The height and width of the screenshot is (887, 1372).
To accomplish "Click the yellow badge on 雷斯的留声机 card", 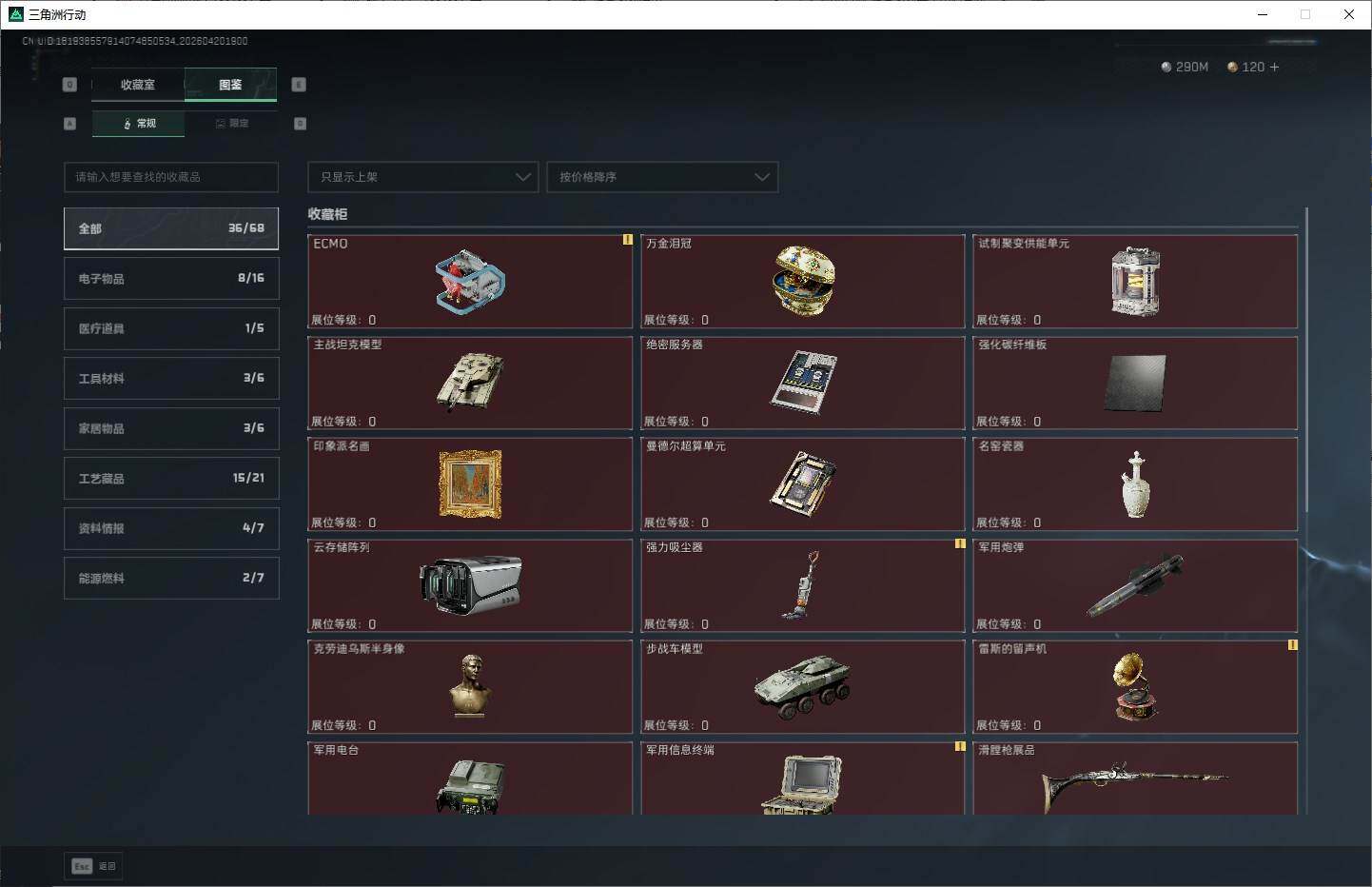I will (x=1292, y=645).
